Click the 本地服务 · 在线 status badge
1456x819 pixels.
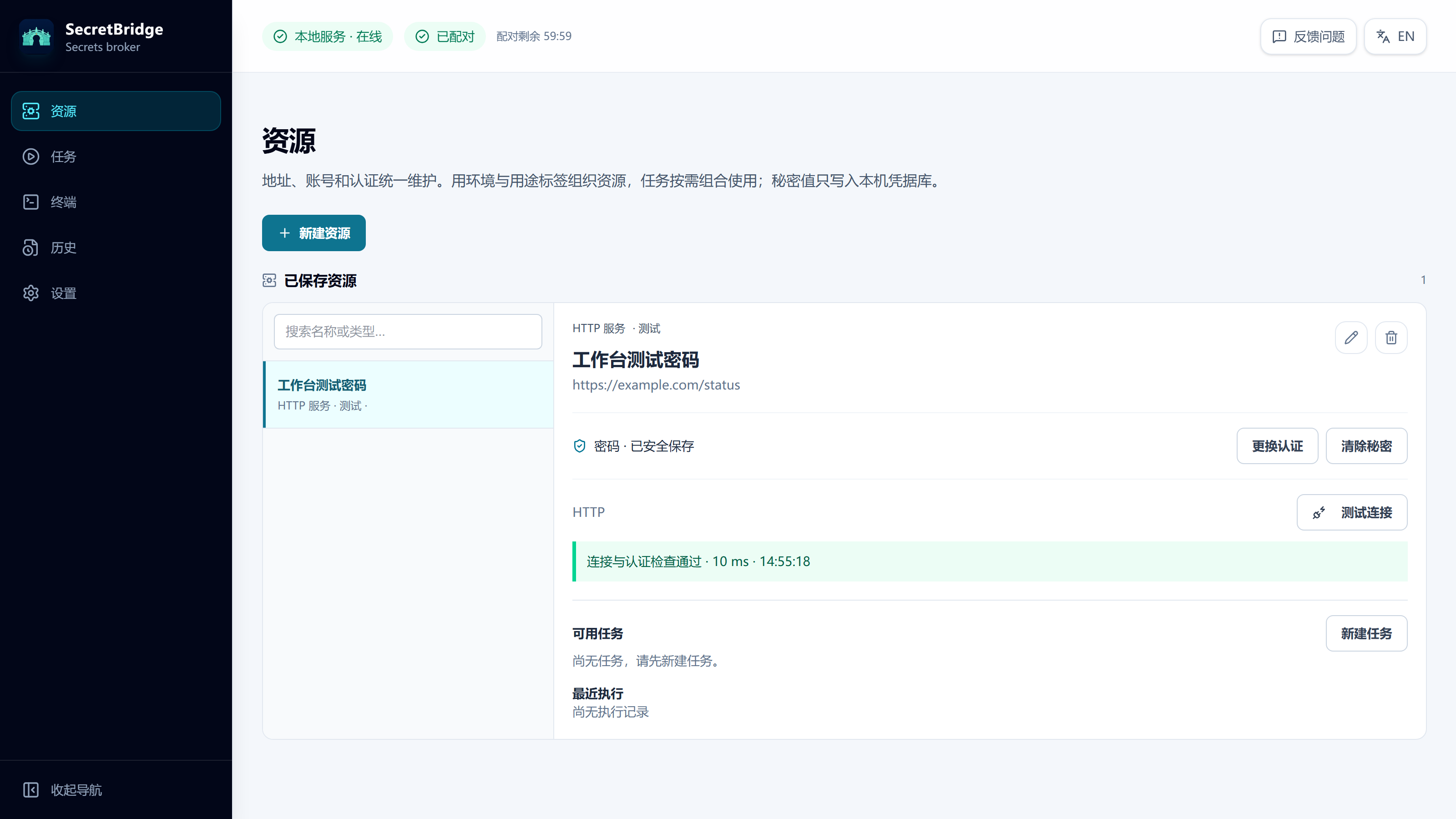[x=327, y=37]
